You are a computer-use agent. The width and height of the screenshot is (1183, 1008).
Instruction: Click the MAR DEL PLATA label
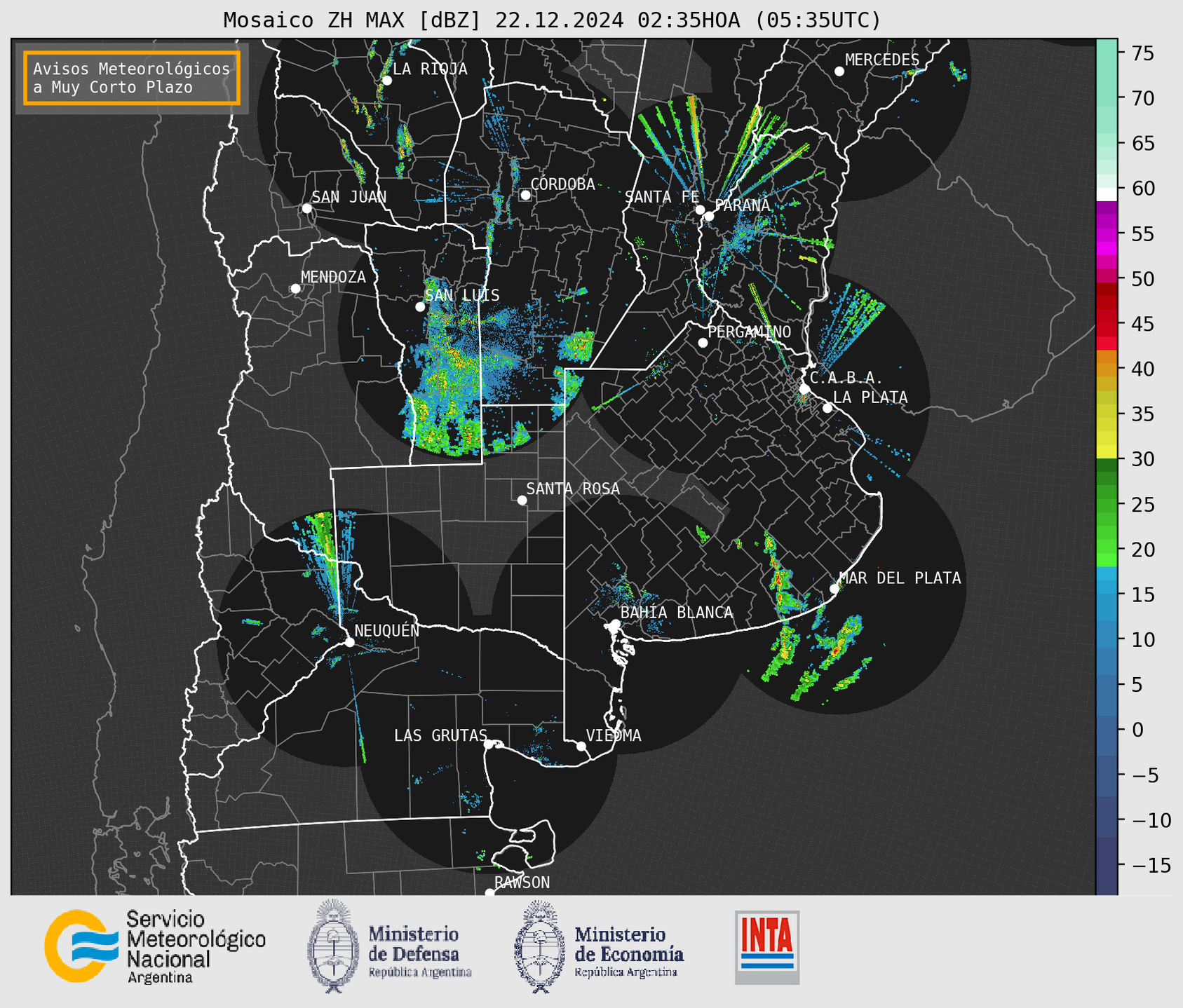click(x=900, y=578)
